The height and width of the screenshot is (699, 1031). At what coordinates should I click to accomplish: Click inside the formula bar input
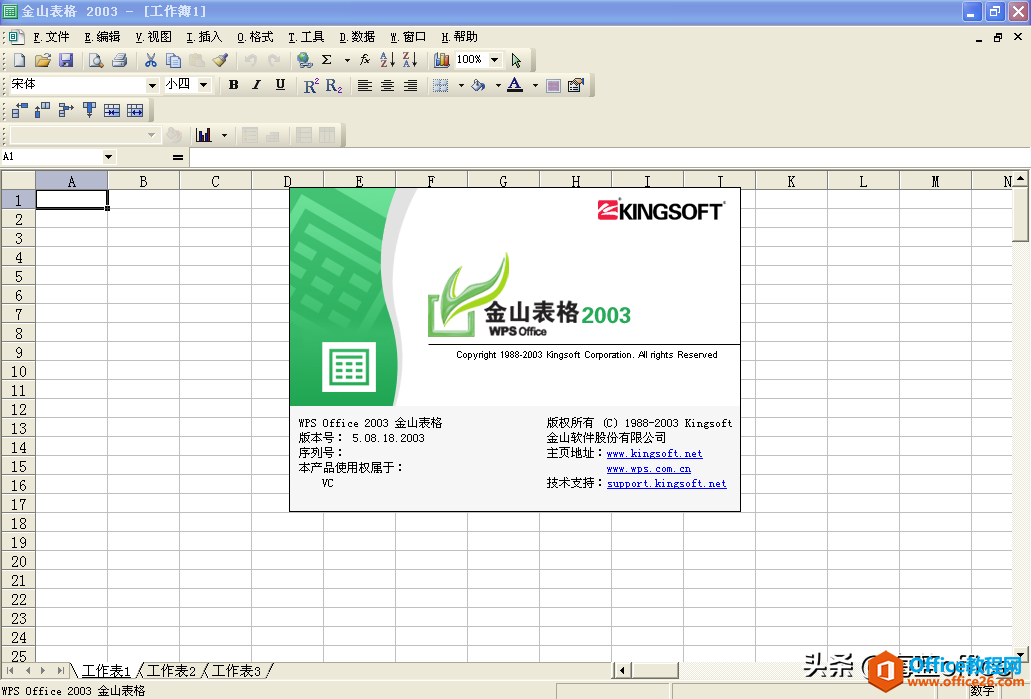608,157
